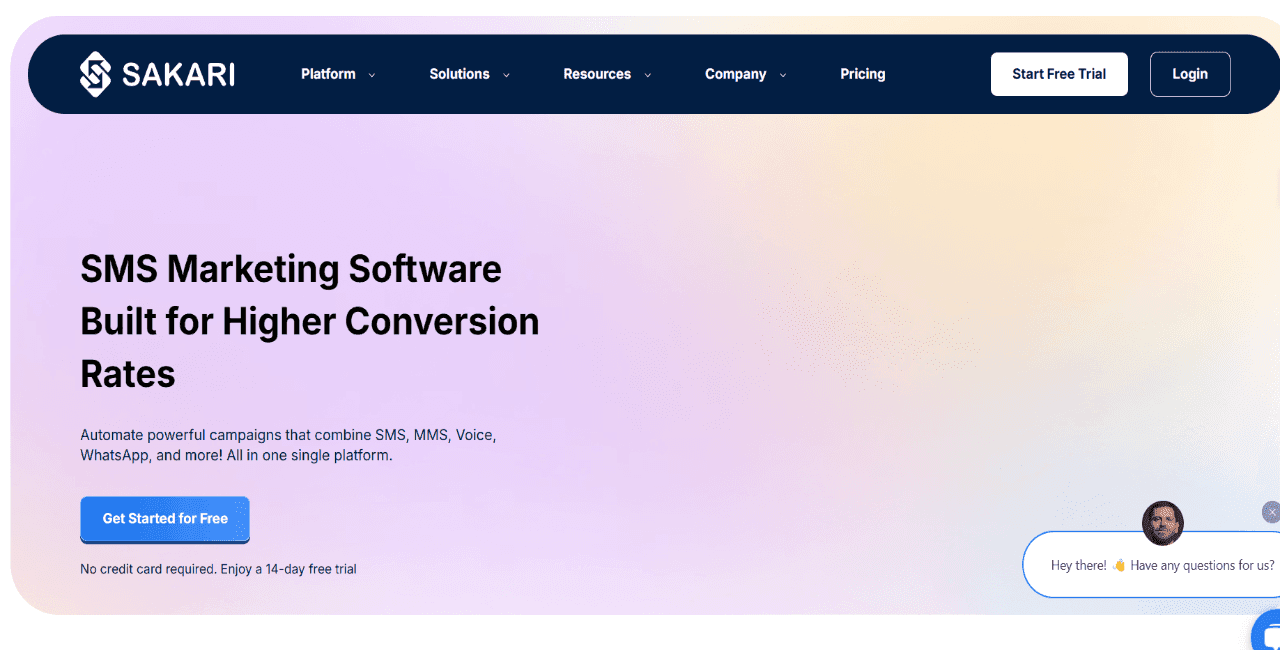The image size is (1280, 650).
Task: Click the Sakari logo icon
Action: click(93, 73)
